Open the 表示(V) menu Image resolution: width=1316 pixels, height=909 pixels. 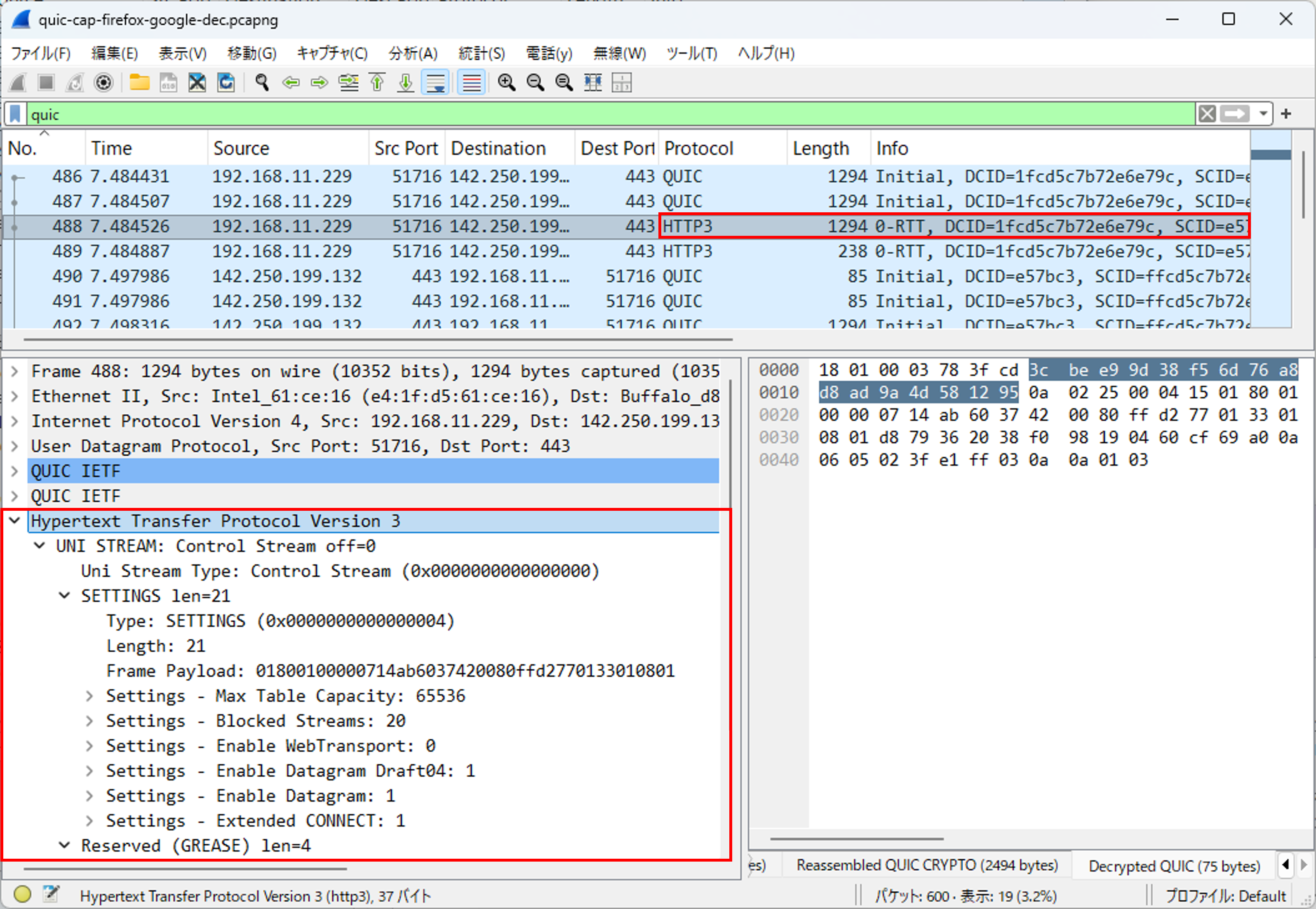pos(182,54)
